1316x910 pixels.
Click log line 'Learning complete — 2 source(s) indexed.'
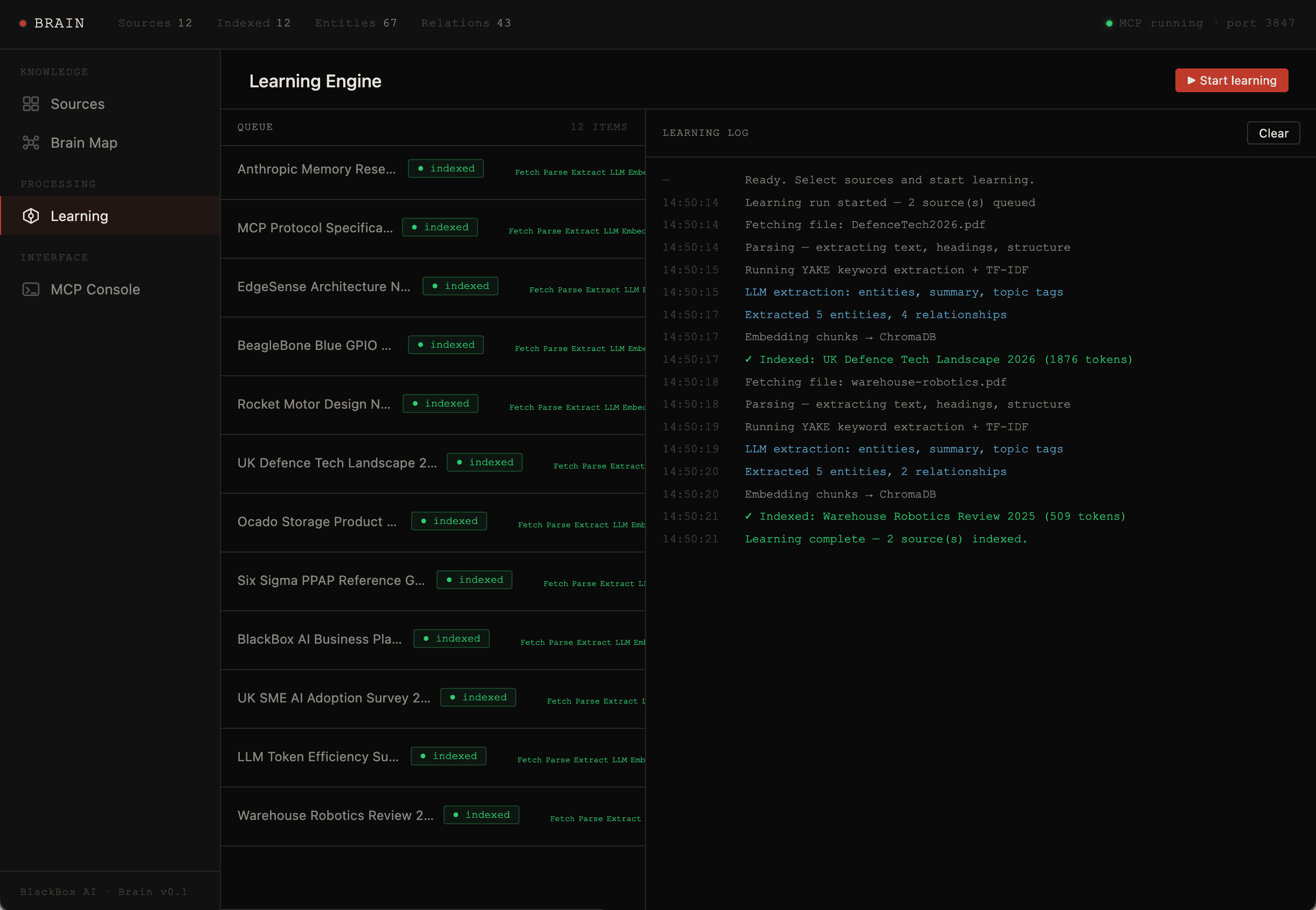coord(886,539)
